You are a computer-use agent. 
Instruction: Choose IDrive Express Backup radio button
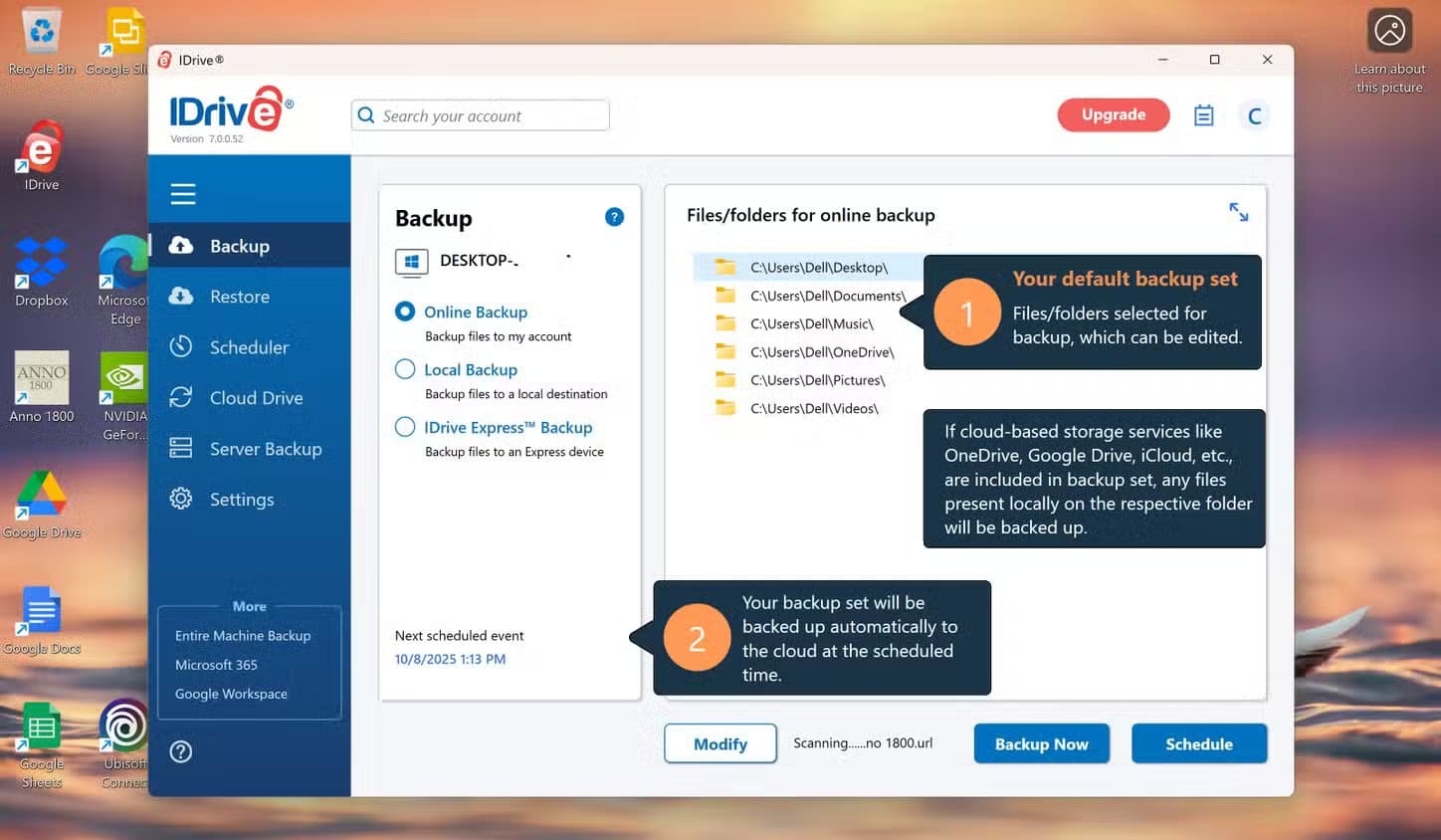405,427
